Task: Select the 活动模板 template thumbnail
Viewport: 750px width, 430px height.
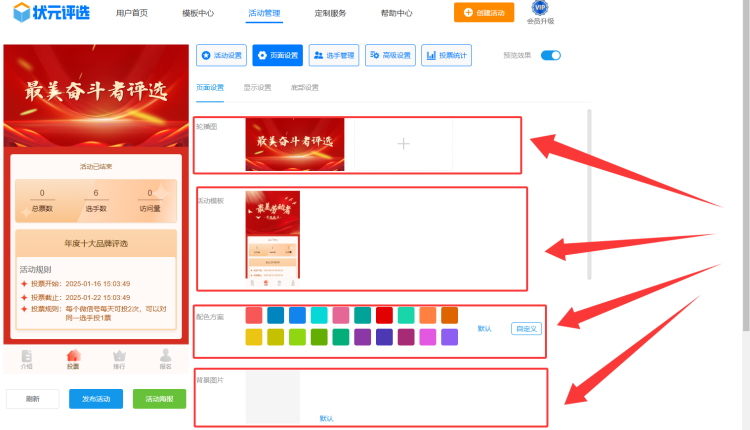Action: pos(273,238)
